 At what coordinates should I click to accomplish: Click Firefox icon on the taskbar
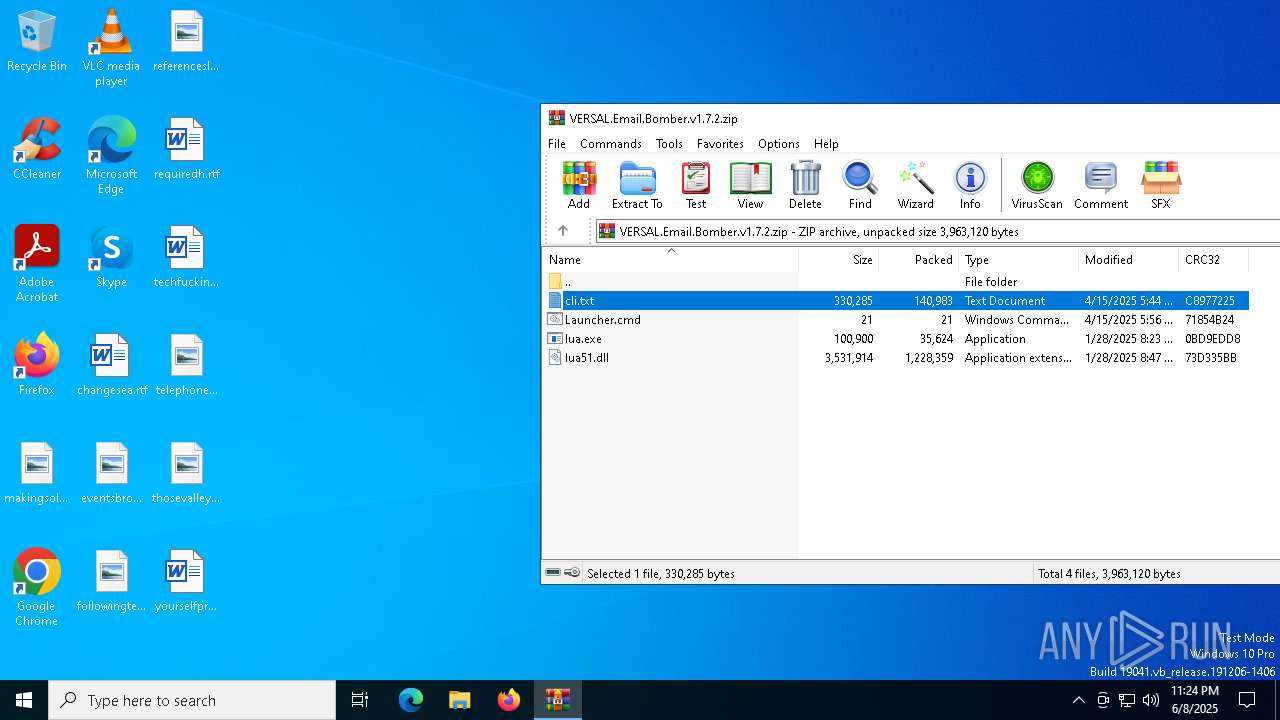click(509, 700)
